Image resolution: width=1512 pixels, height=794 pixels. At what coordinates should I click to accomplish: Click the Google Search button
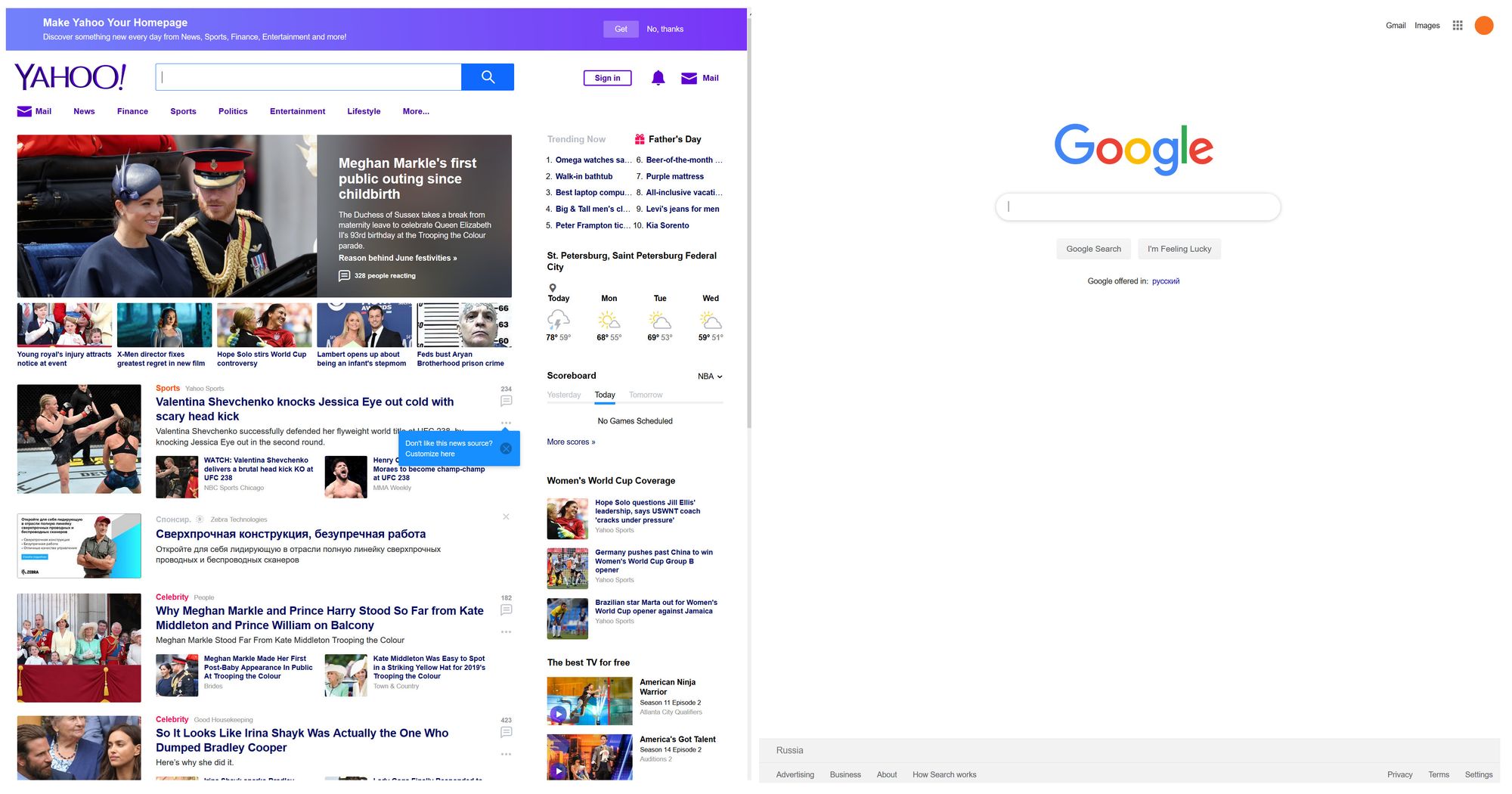point(1093,249)
